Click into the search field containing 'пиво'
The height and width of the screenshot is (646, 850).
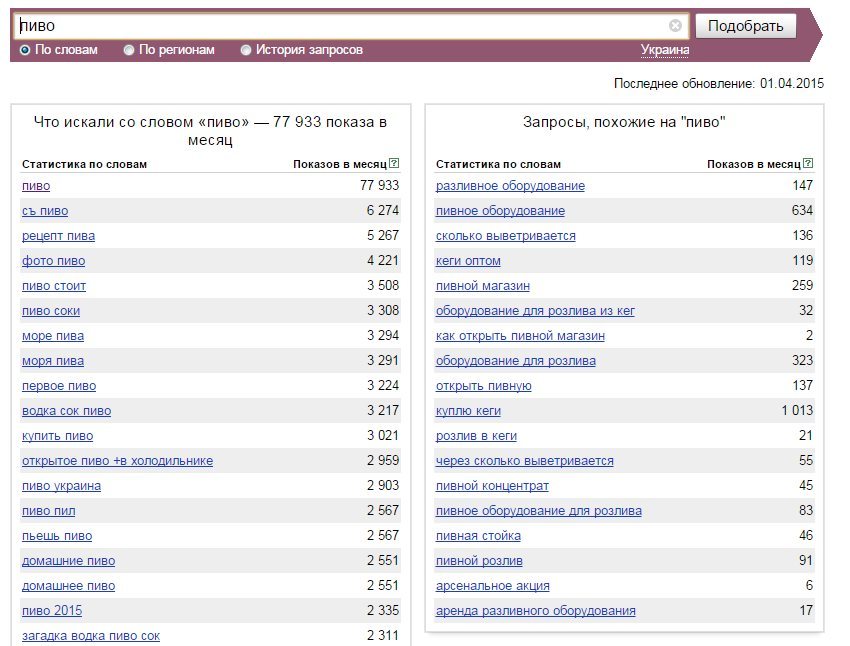pyautogui.click(x=340, y=26)
